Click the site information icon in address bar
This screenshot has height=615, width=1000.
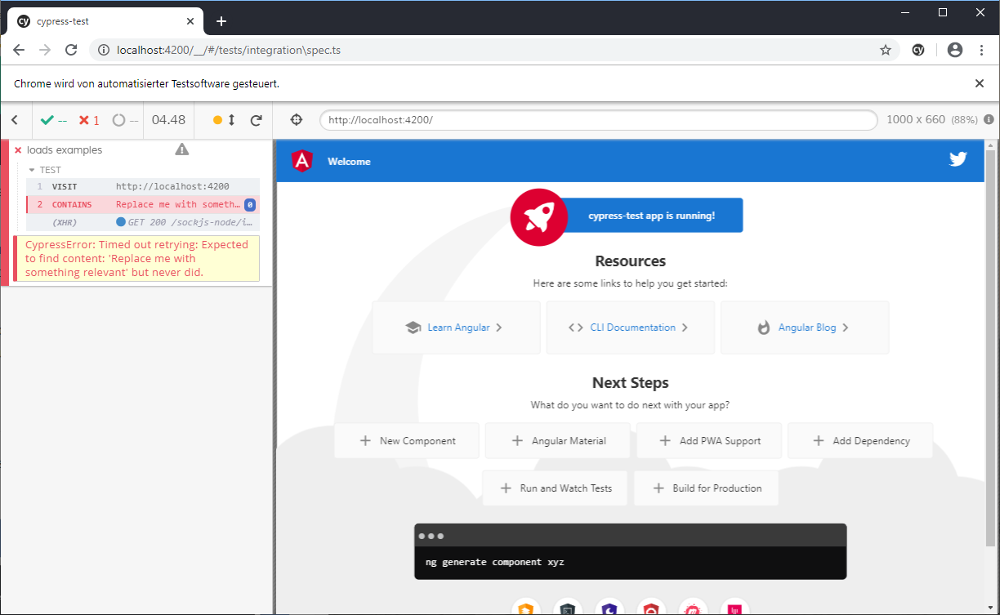(103, 50)
